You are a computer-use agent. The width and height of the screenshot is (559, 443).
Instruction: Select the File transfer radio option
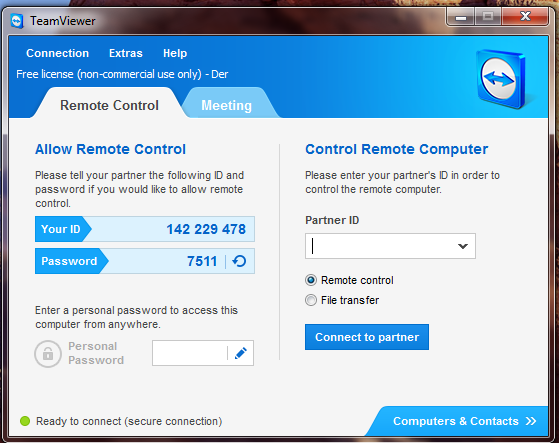coord(311,300)
